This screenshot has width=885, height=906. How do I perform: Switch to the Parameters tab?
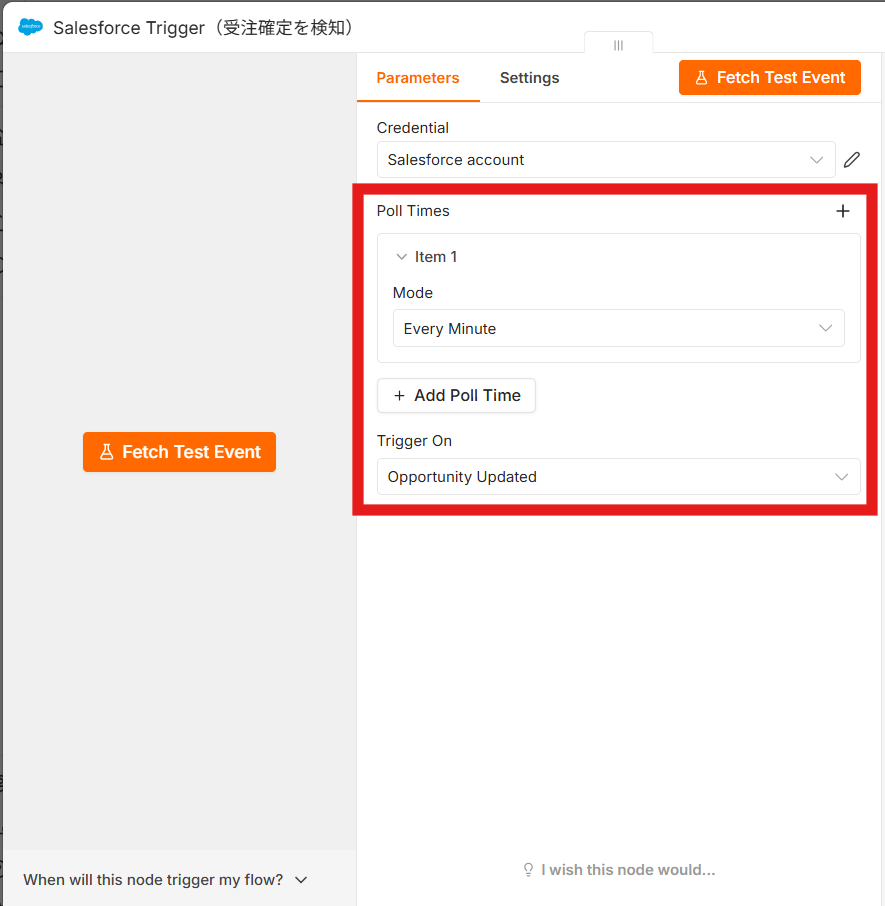(418, 78)
